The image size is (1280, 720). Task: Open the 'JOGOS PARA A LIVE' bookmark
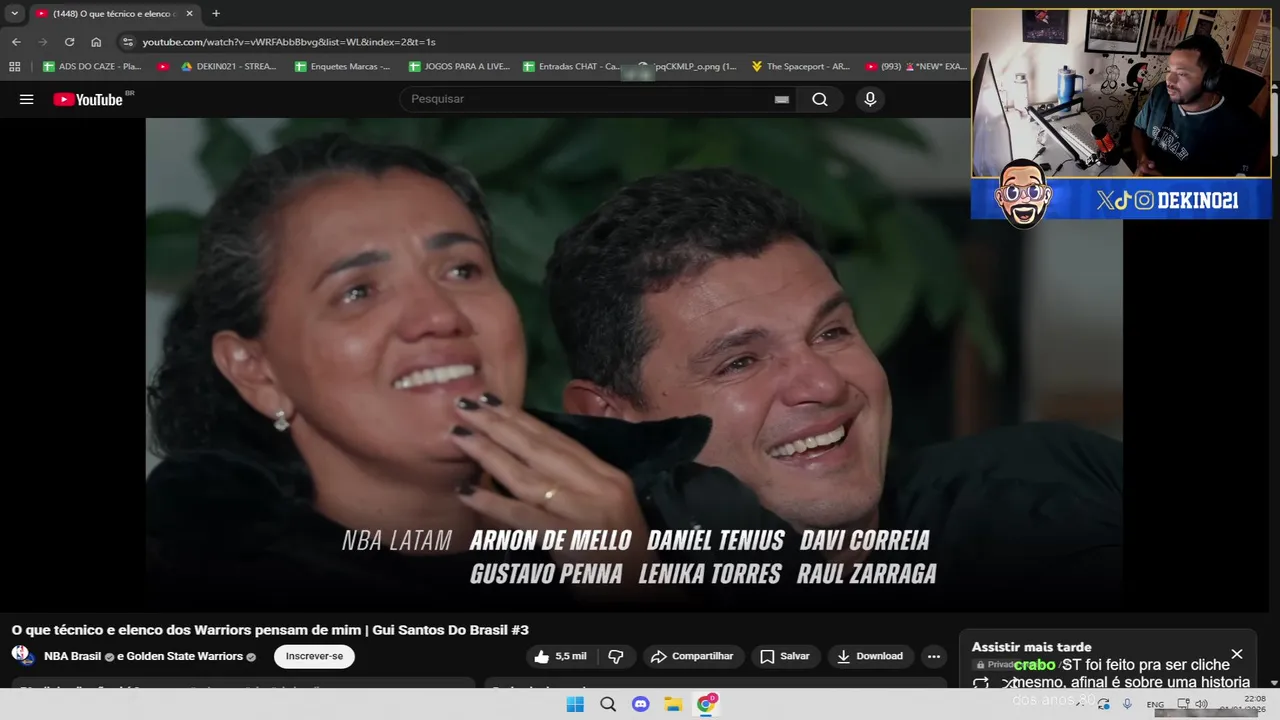pyautogui.click(x=459, y=67)
